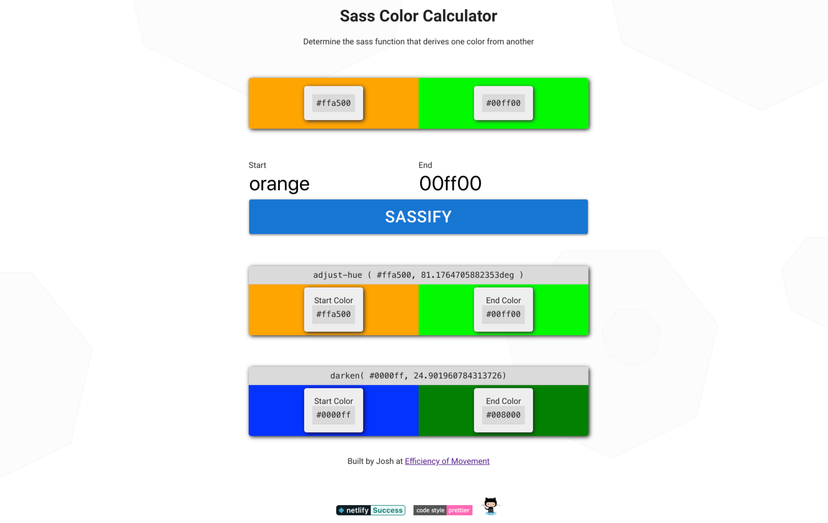Click the End Color #008000 card

[x=503, y=410]
